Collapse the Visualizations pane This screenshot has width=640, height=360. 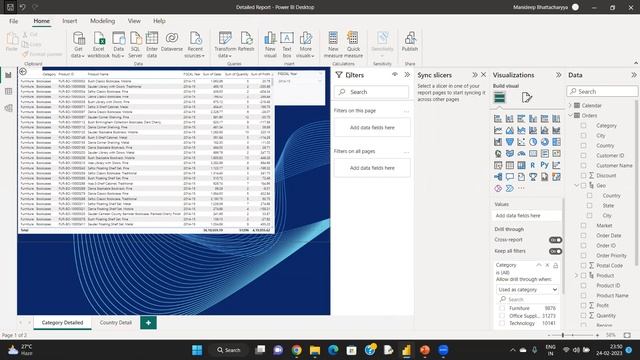[x=558, y=75]
